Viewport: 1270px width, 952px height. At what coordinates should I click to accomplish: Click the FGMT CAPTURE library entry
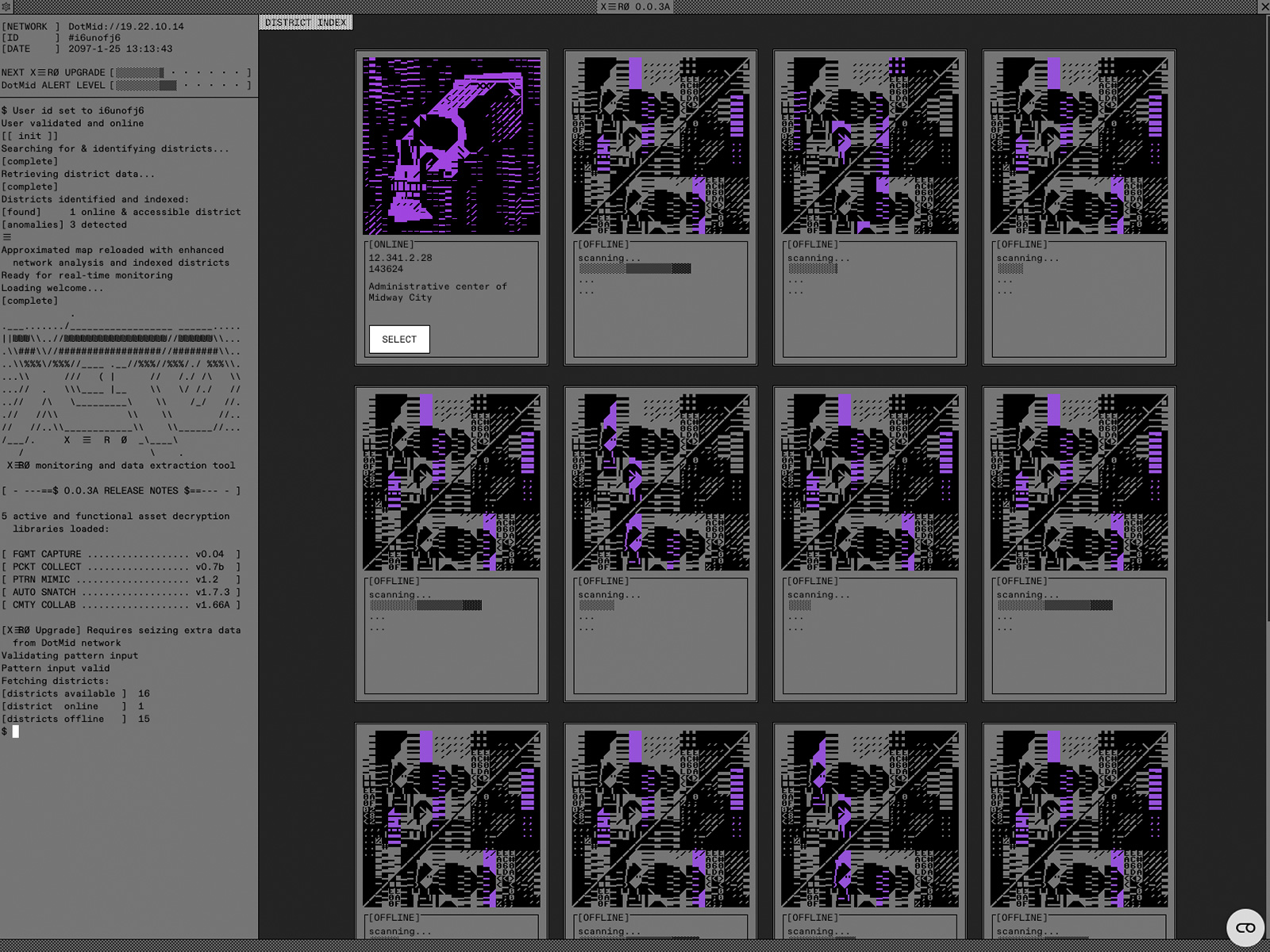point(121,554)
